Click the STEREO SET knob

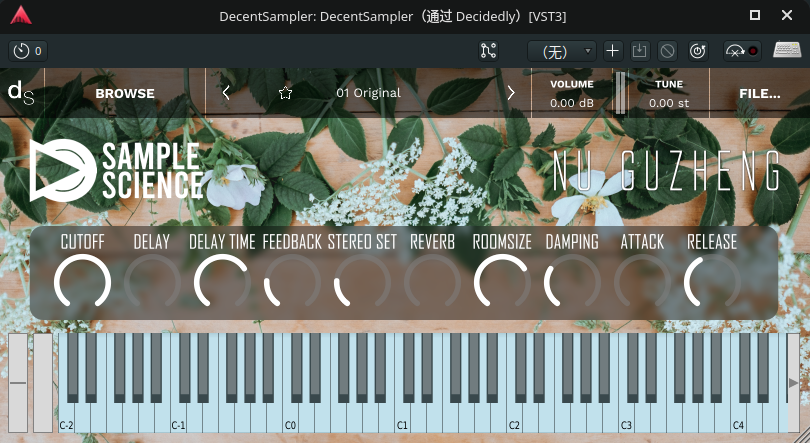point(362,281)
